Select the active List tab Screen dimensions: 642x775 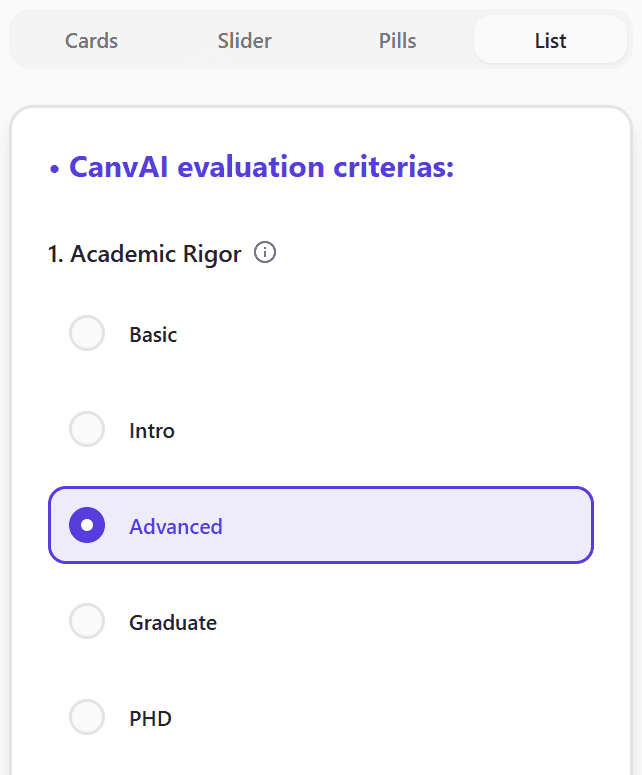tap(550, 41)
